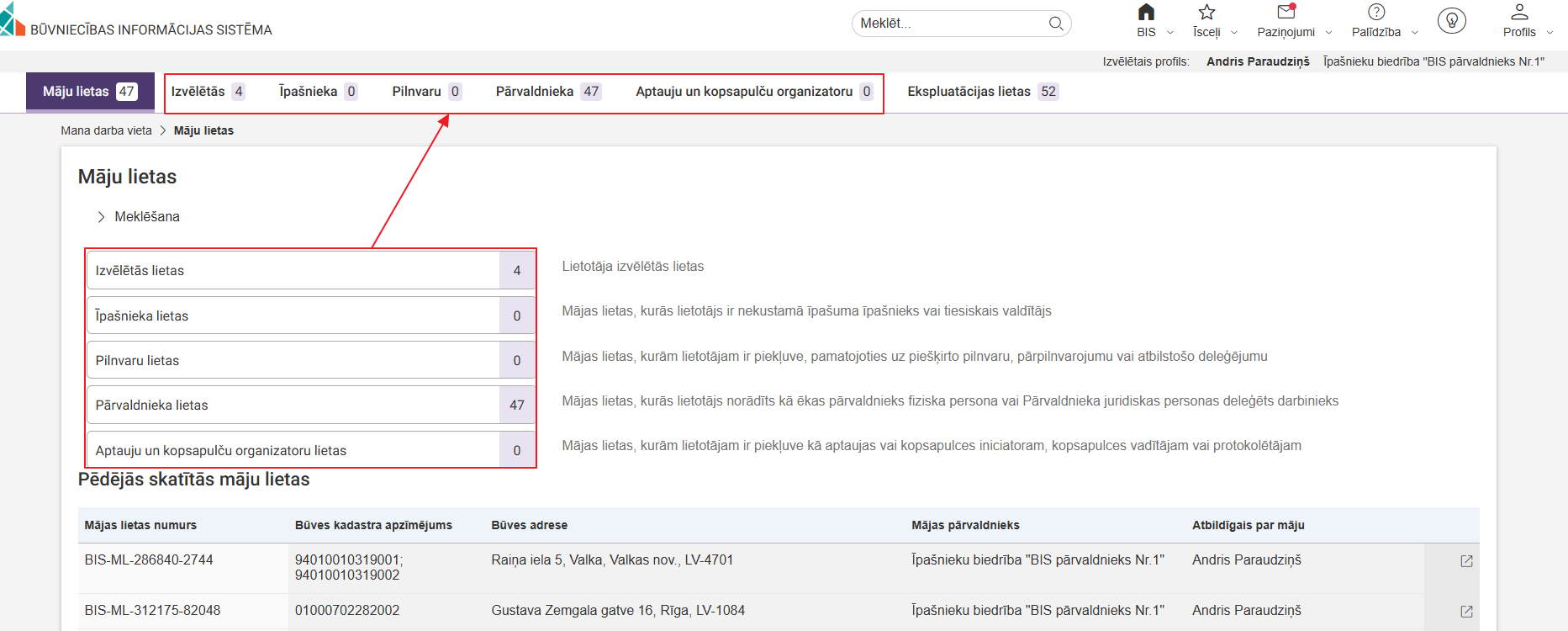Switch to the Ekspluatācijas lietas tab
The image size is (1568, 631).
tap(981, 92)
